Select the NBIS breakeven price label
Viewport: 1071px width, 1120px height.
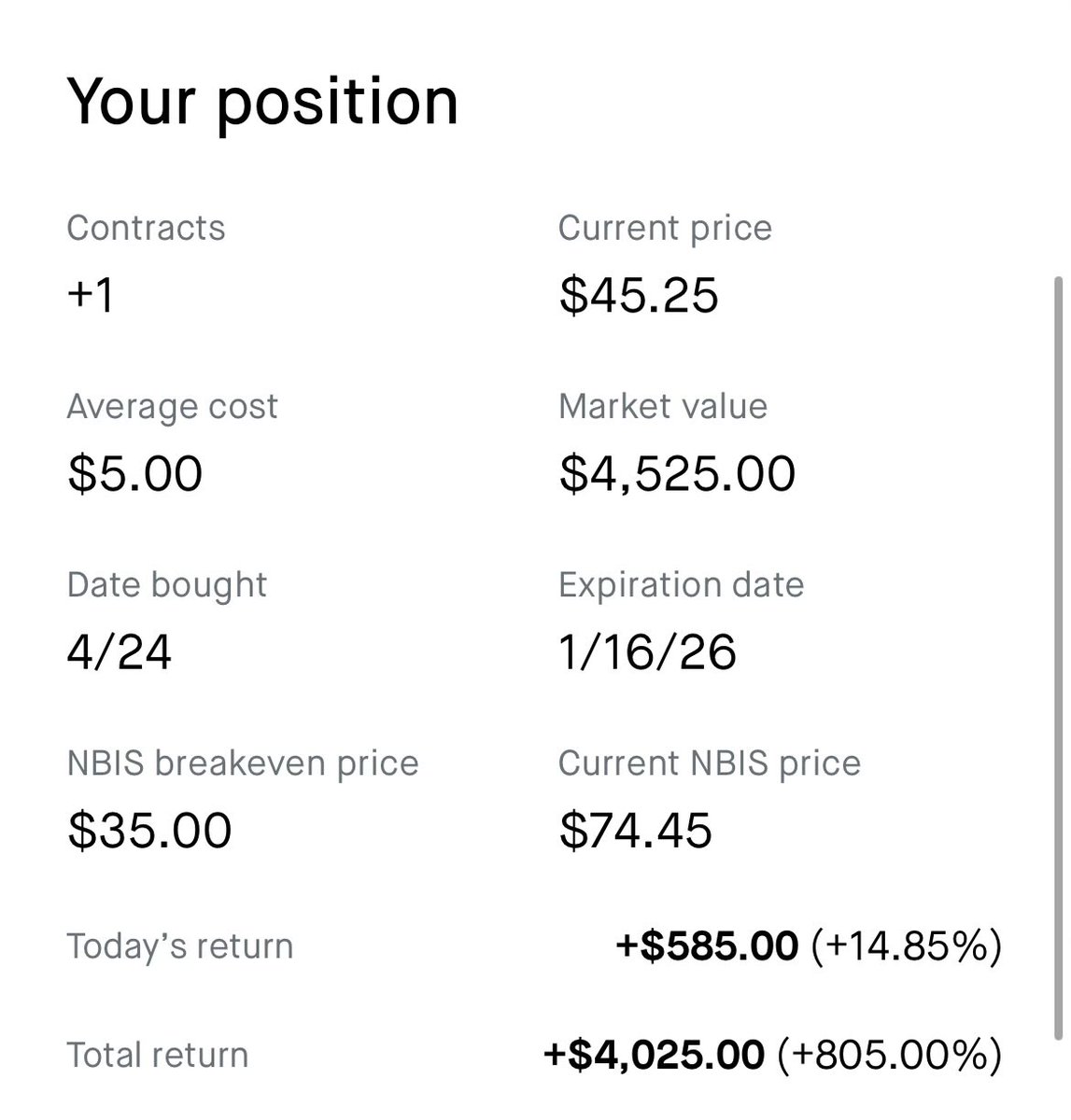[243, 763]
